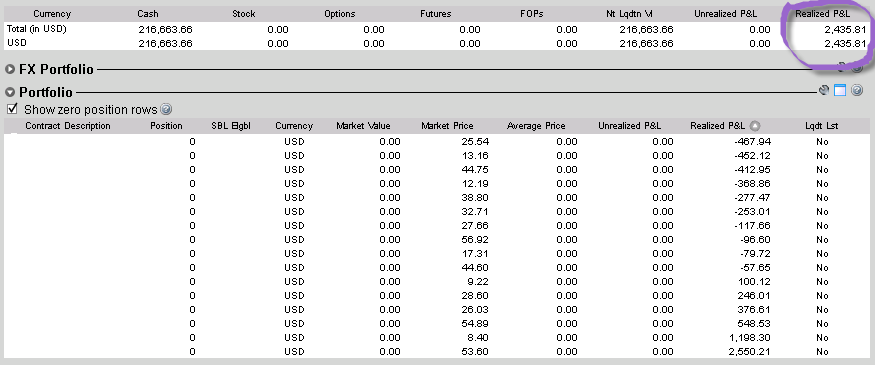
Task: Click the Nt Lqdtn Vl header
Action: 628,13
